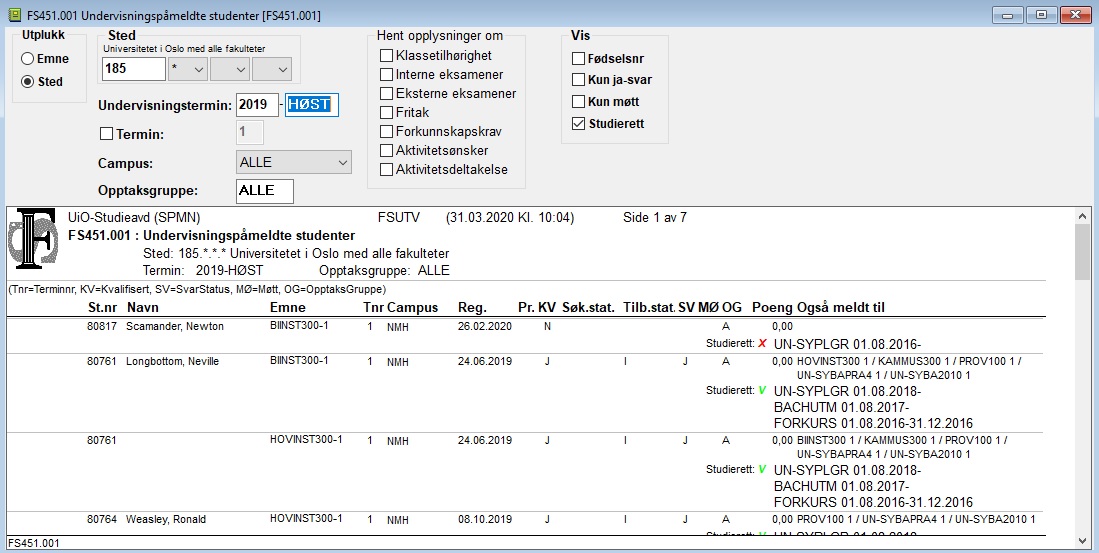
Task: Click student name Longbottom, Neville
Action: (x=172, y=362)
